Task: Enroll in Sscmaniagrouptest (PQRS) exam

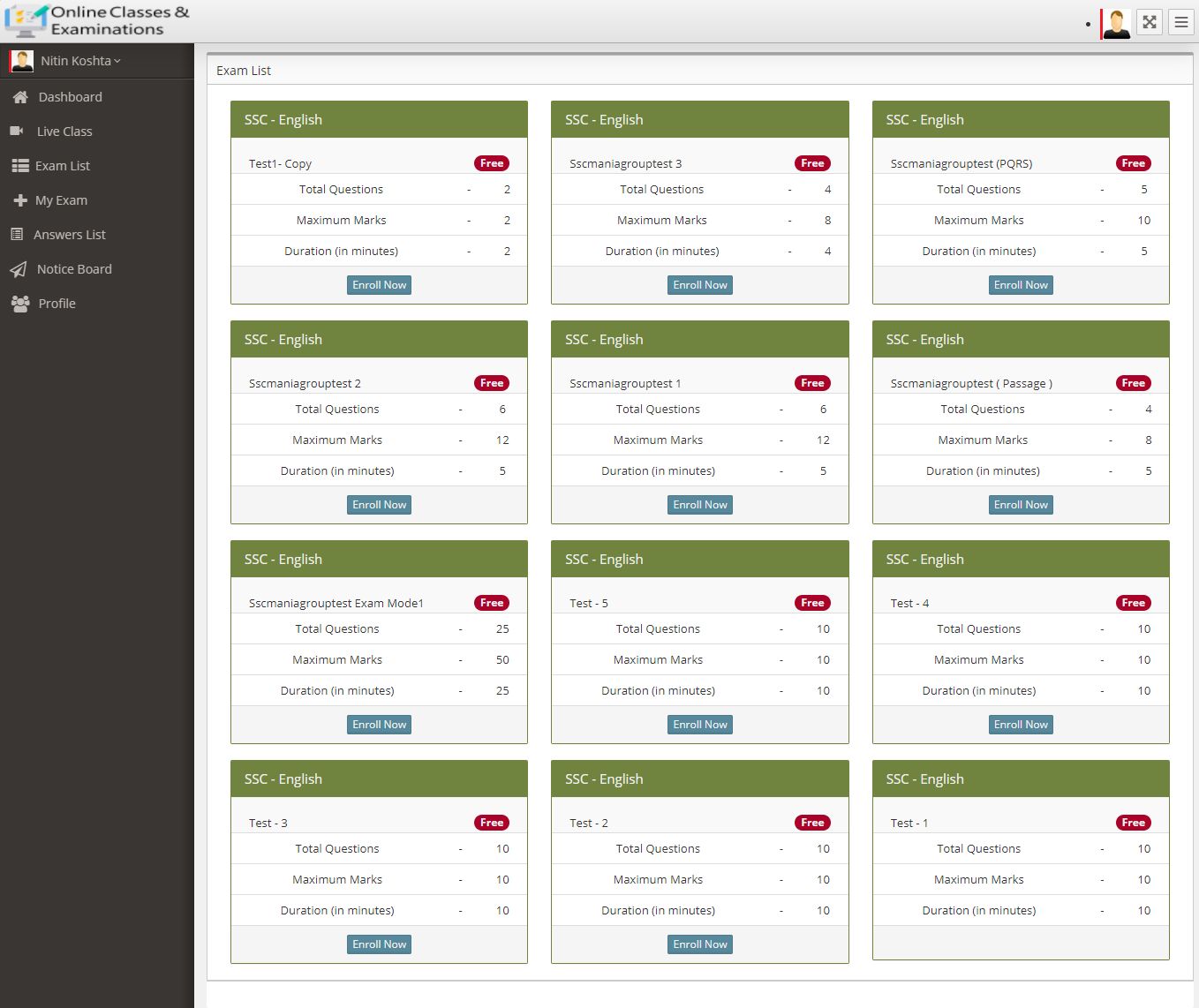Action: (1020, 285)
